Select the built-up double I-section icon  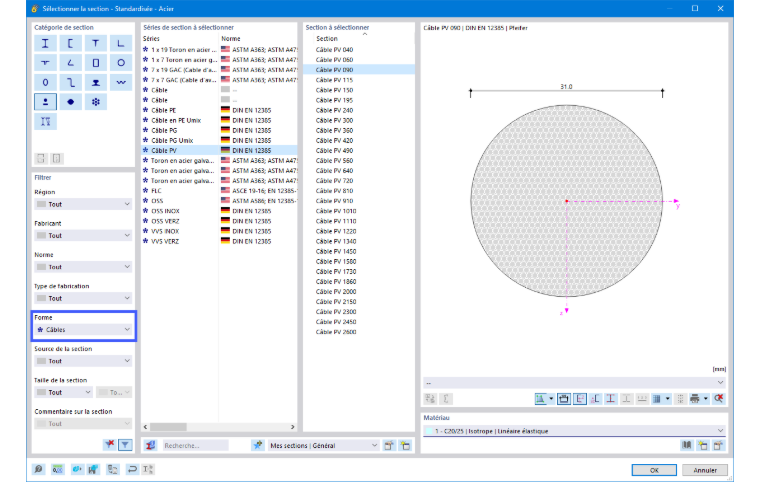click(45, 121)
